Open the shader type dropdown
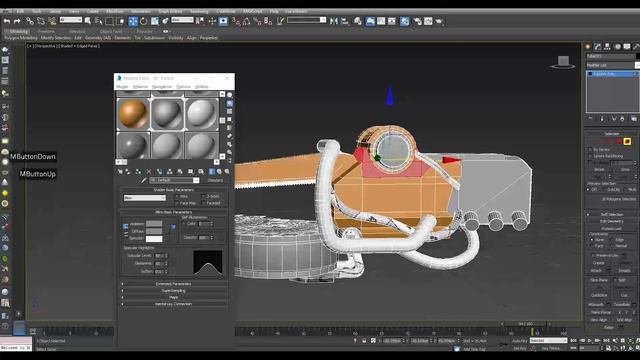The image size is (640, 360). click(x=144, y=198)
